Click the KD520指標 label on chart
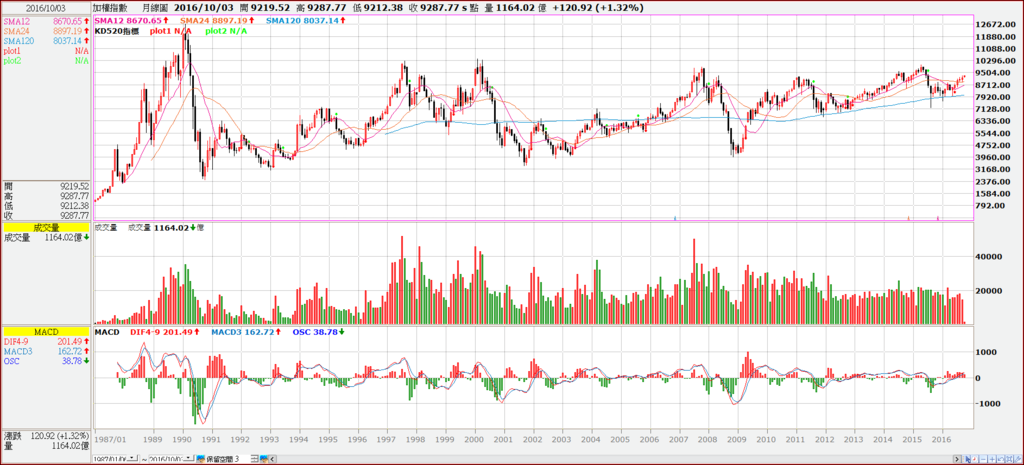Viewport: 1024px width, 465px height. coord(118,31)
